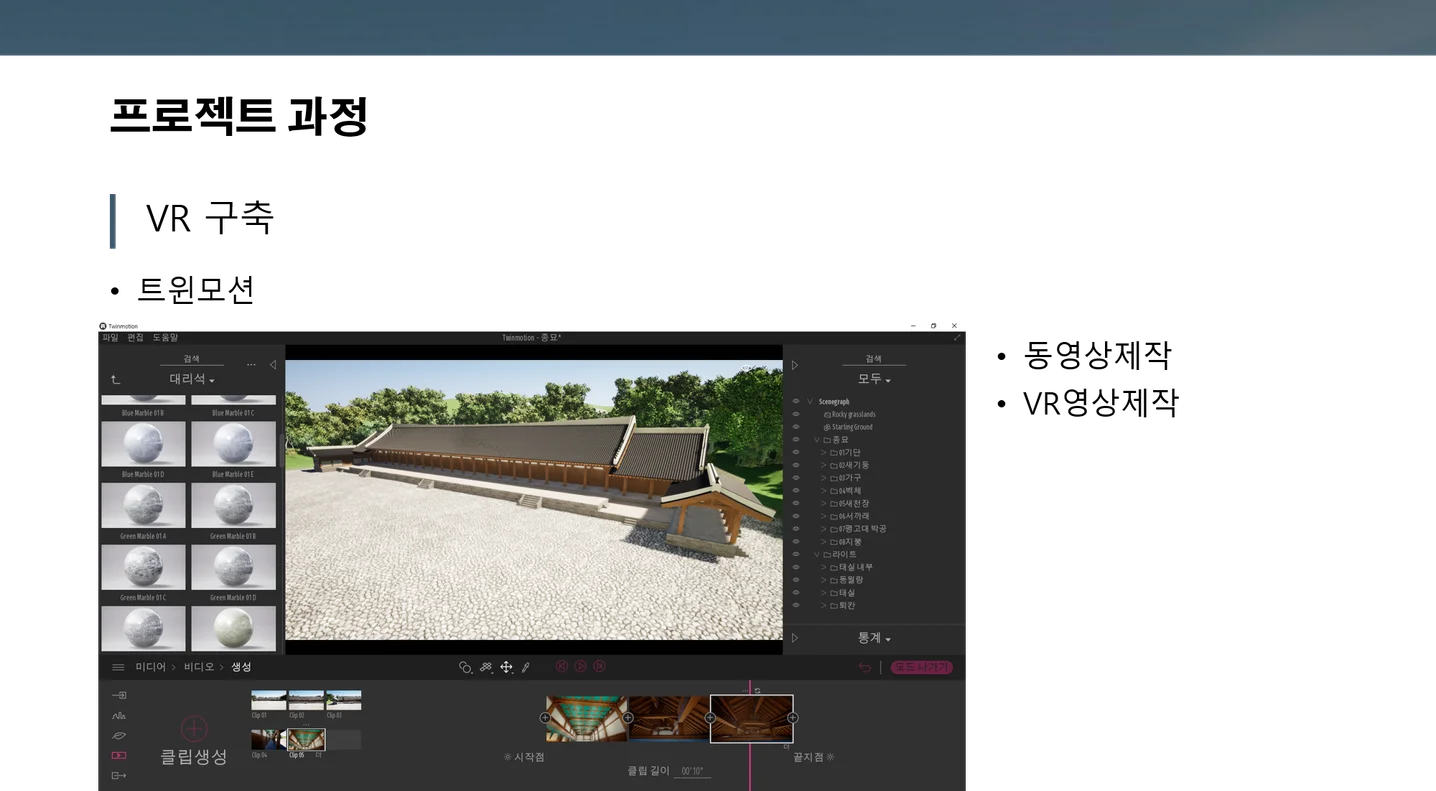
Task: Toggle Starting Ground visibility eye
Action: (796, 427)
